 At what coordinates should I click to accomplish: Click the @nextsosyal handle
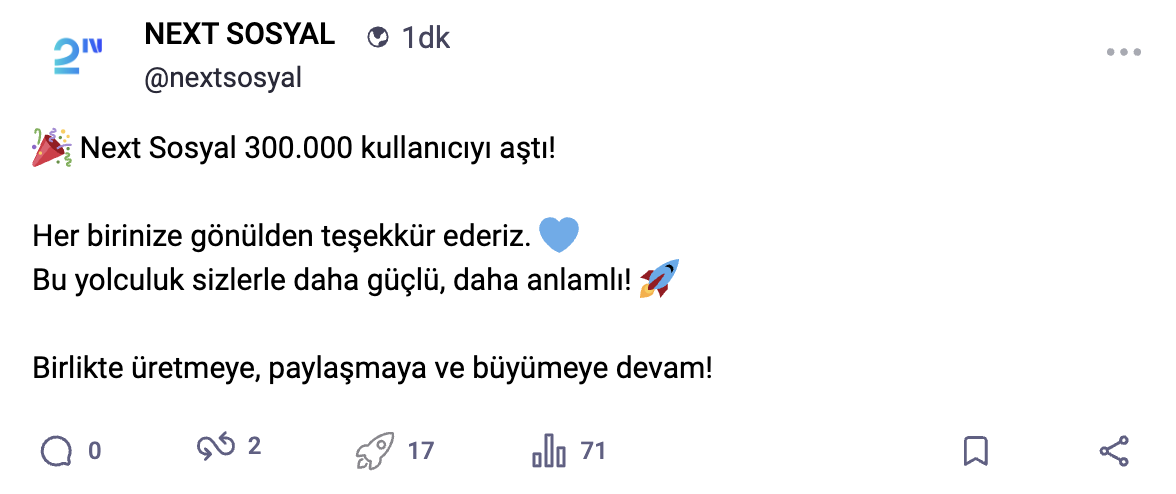point(223,78)
